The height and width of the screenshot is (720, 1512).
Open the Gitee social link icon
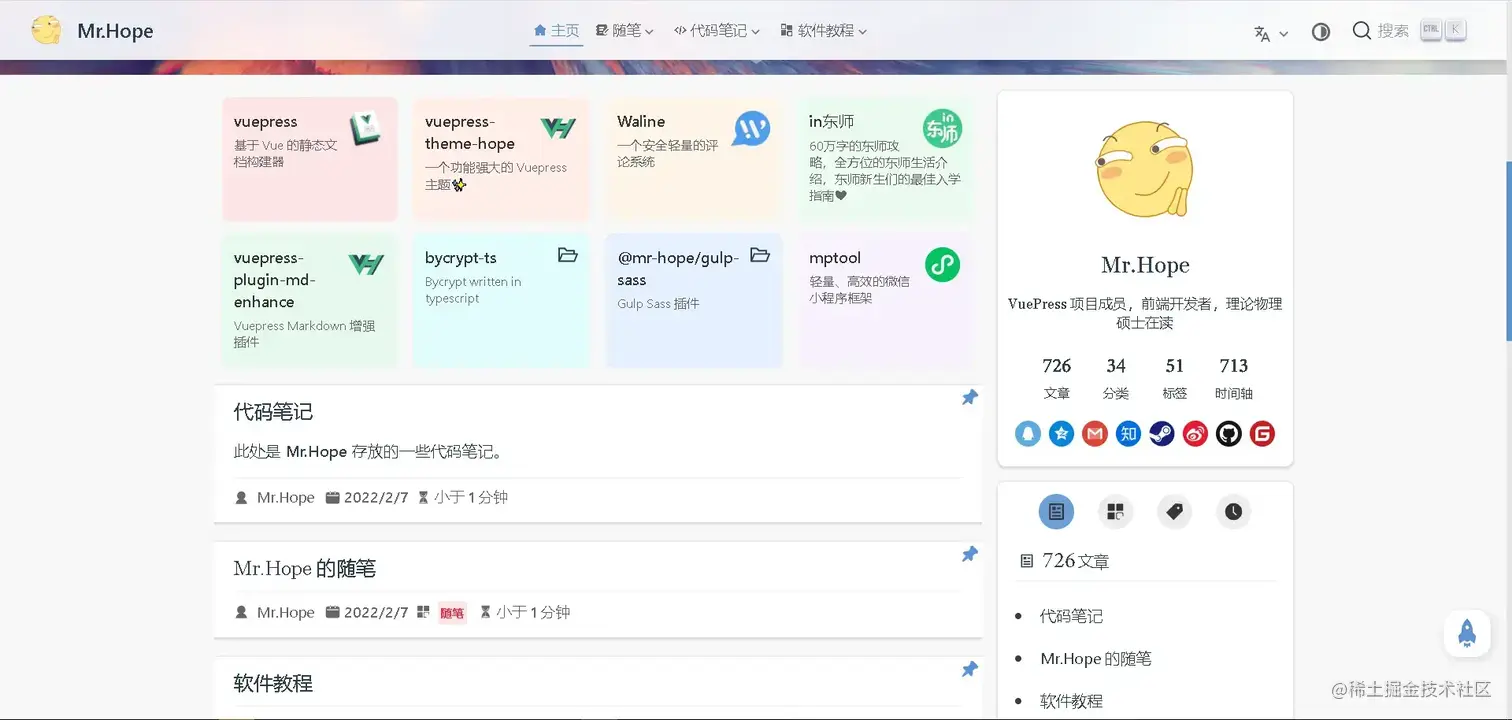coord(1262,434)
